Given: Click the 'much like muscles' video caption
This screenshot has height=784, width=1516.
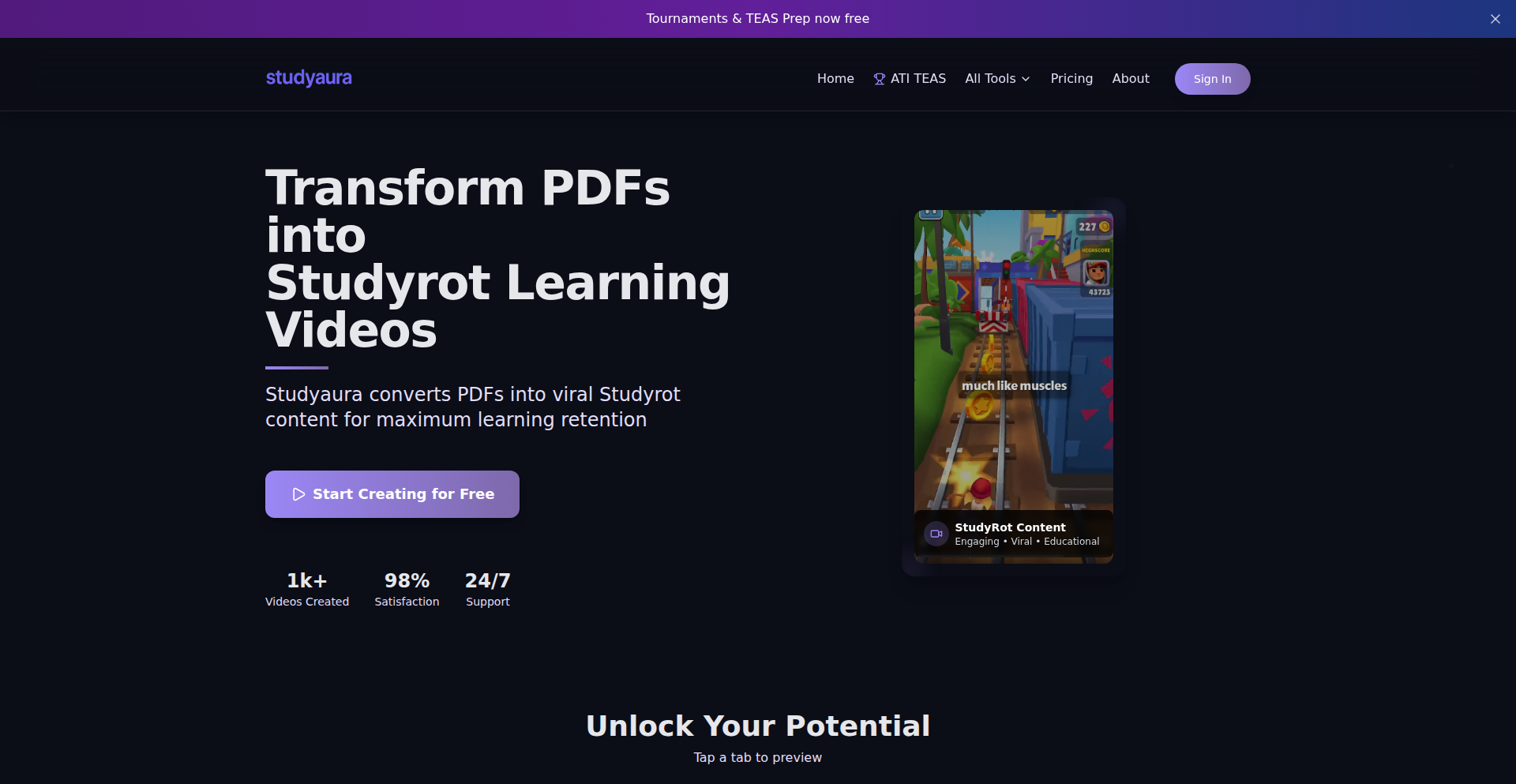Looking at the screenshot, I should (1015, 386).
